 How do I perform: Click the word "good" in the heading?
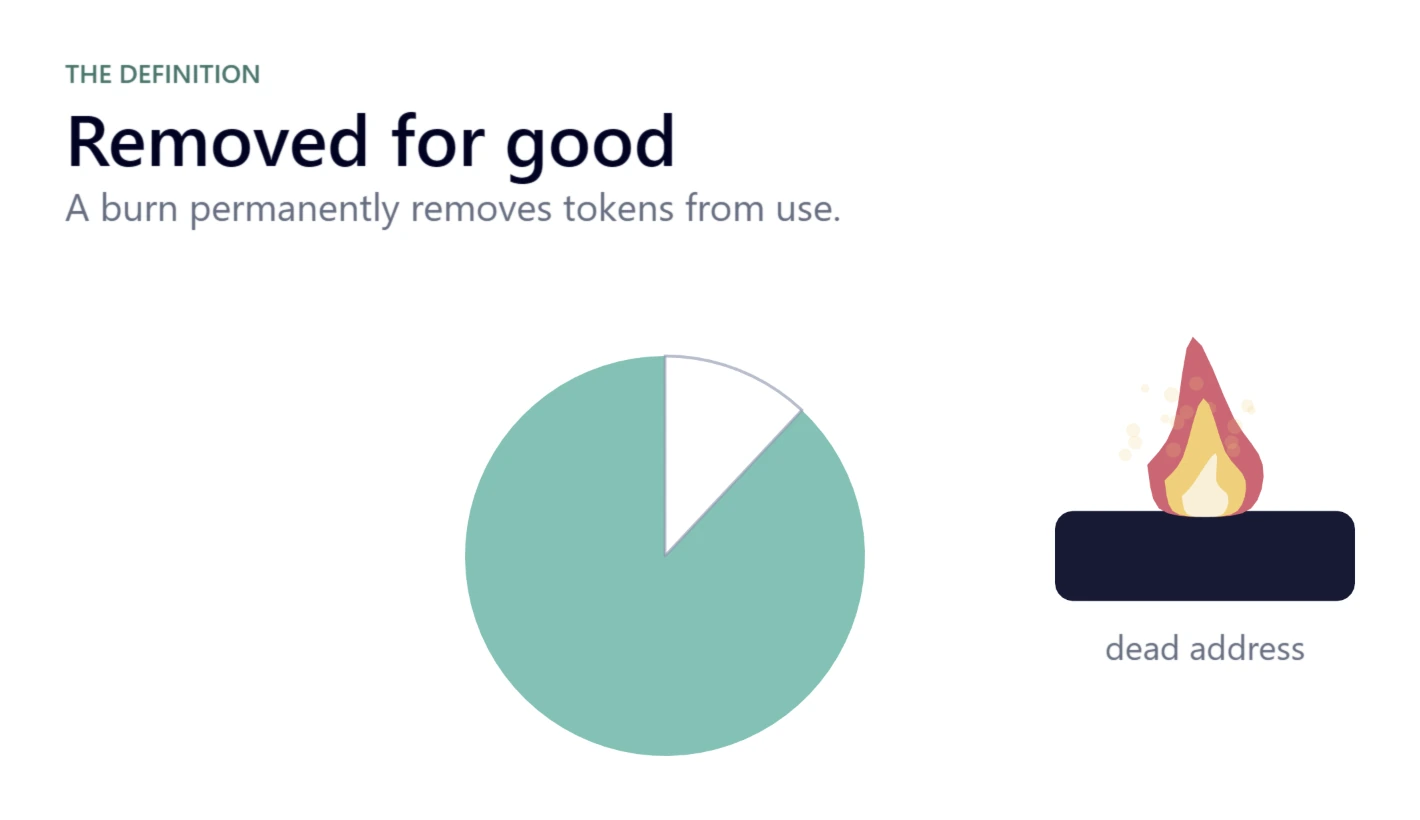coord(590,145)
